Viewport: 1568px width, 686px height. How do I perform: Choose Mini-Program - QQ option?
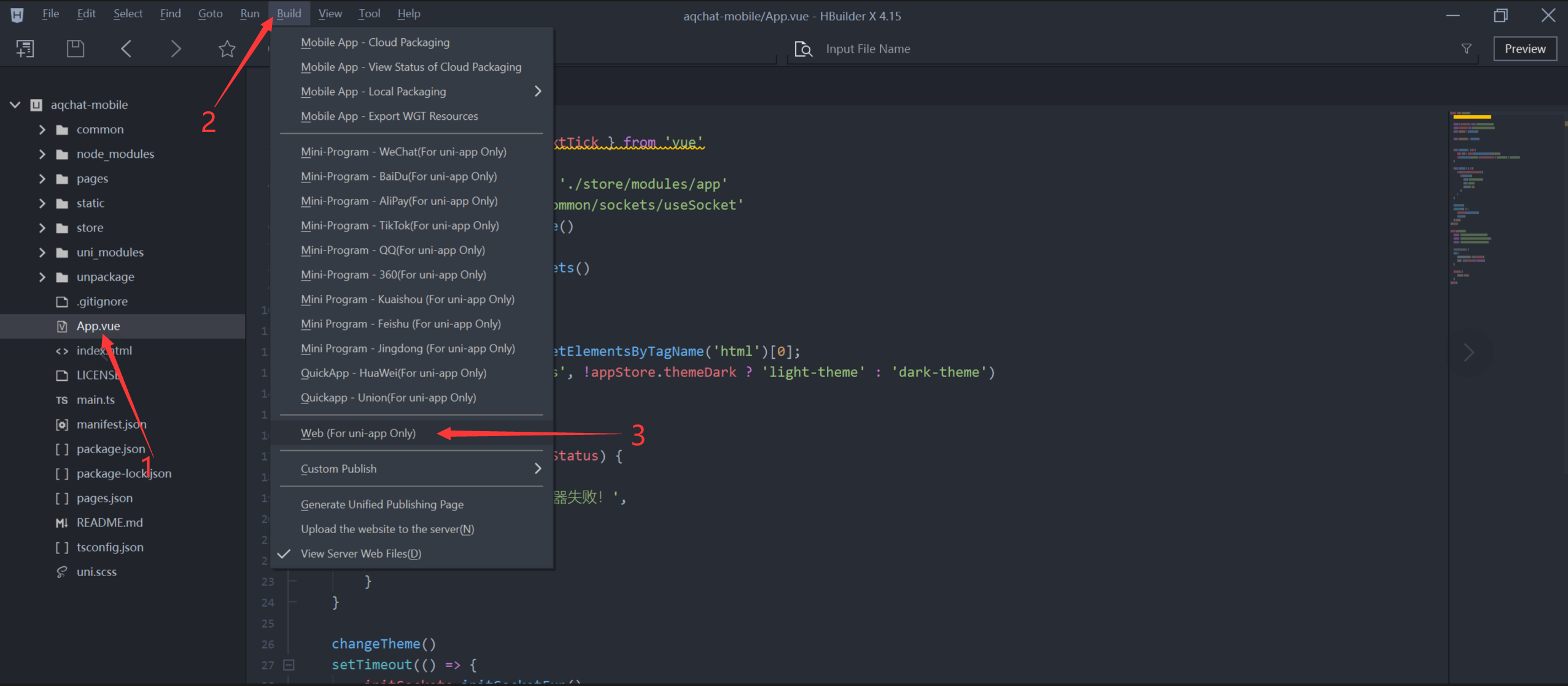coord(412,250)
